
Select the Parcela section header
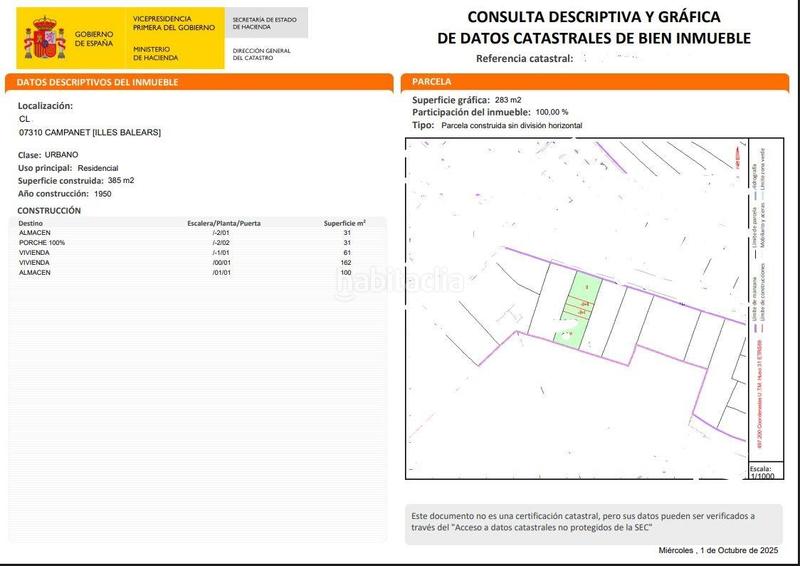click(x=432, y=81)
